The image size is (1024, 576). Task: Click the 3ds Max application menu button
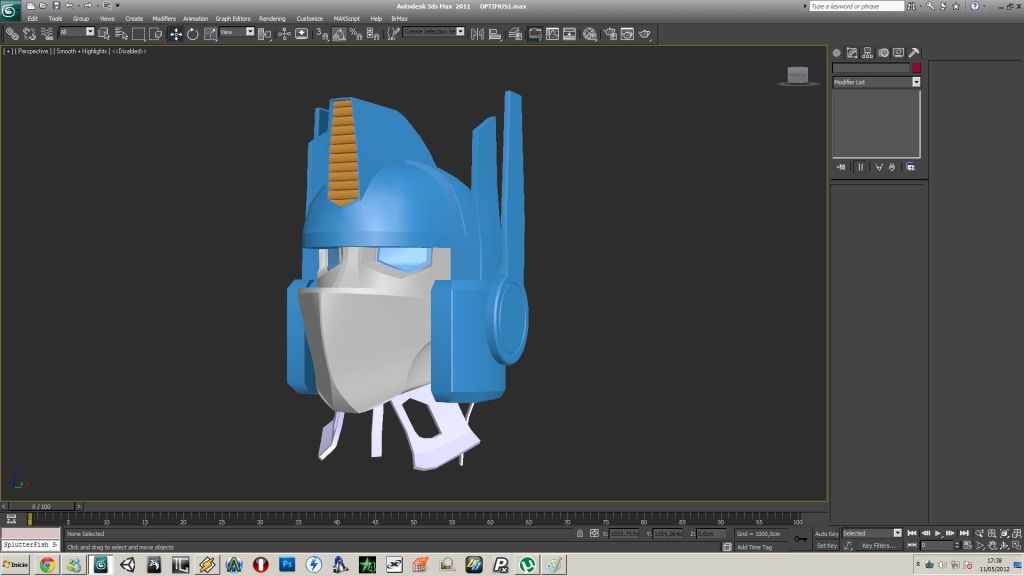click(10, 9)
